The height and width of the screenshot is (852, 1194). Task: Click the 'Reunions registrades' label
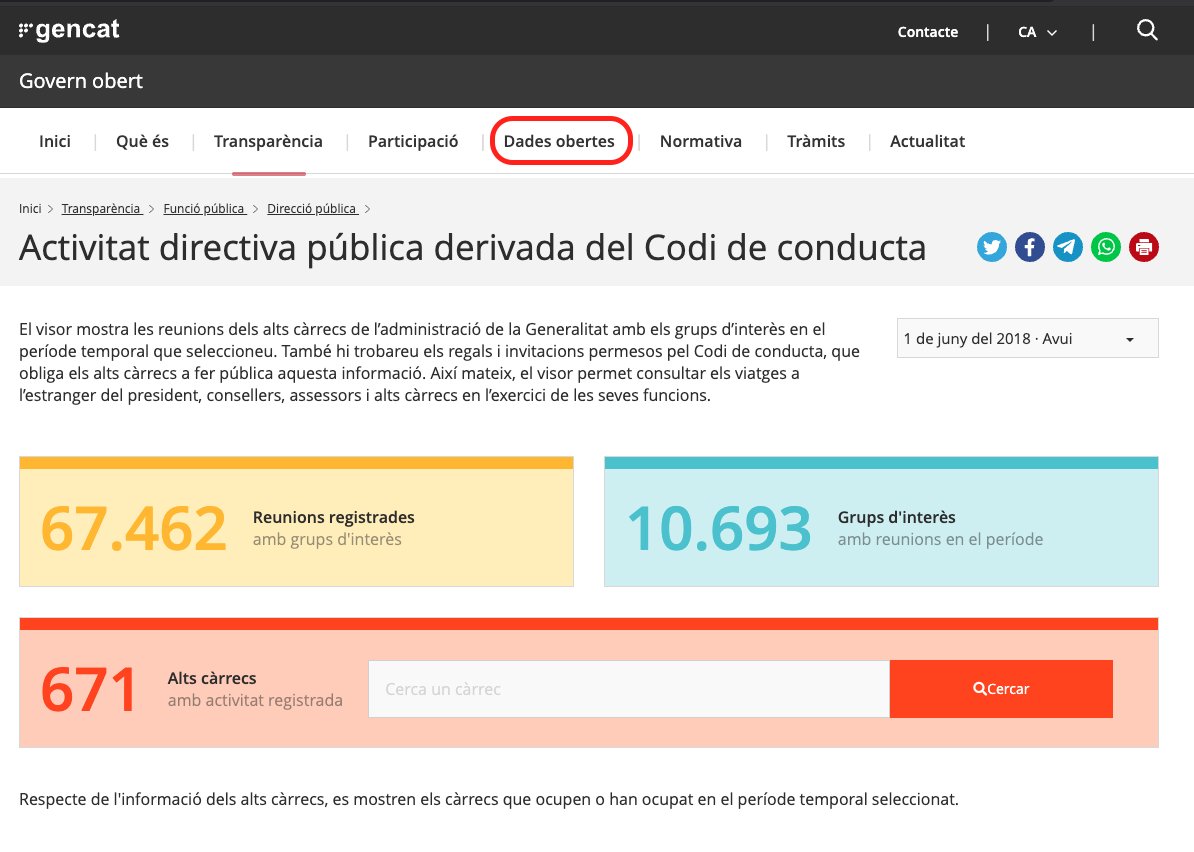click(x=334, y=517)
